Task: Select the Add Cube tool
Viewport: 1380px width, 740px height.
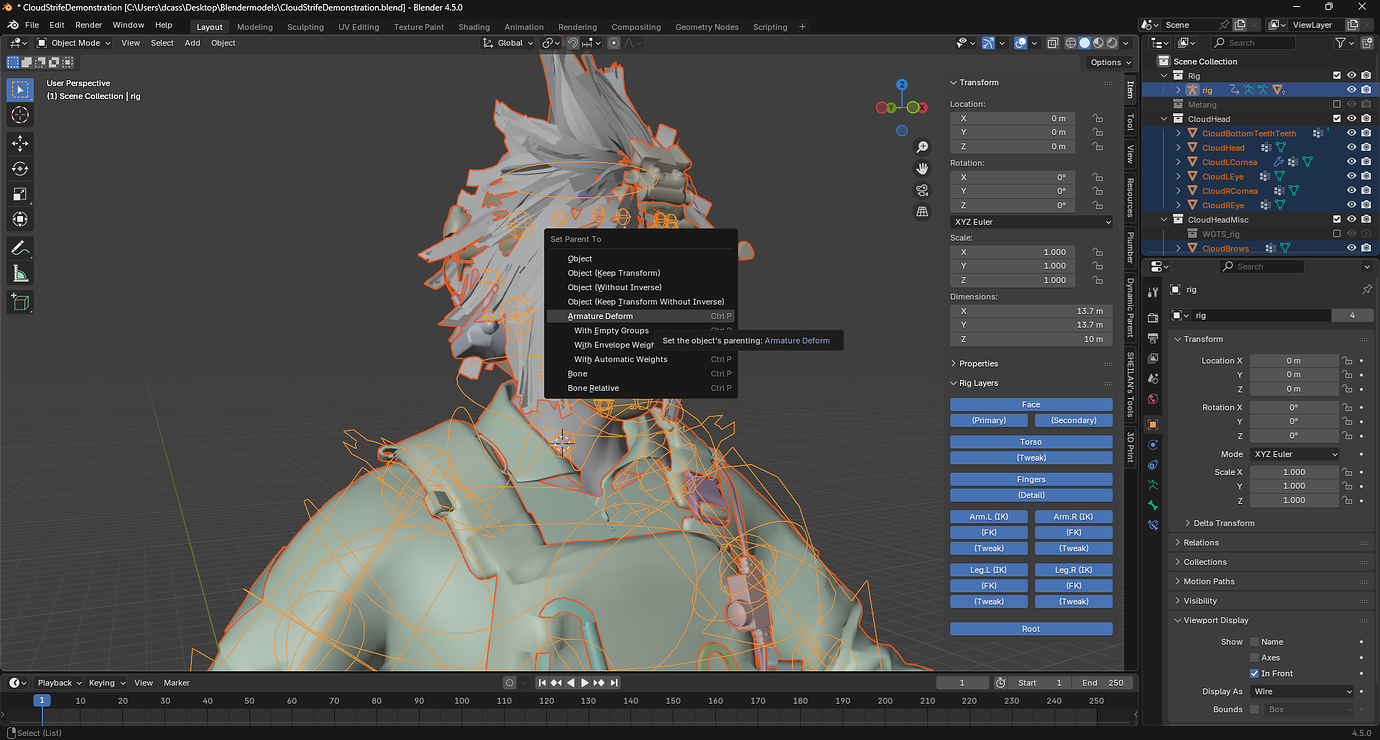Action: [20, 301]
